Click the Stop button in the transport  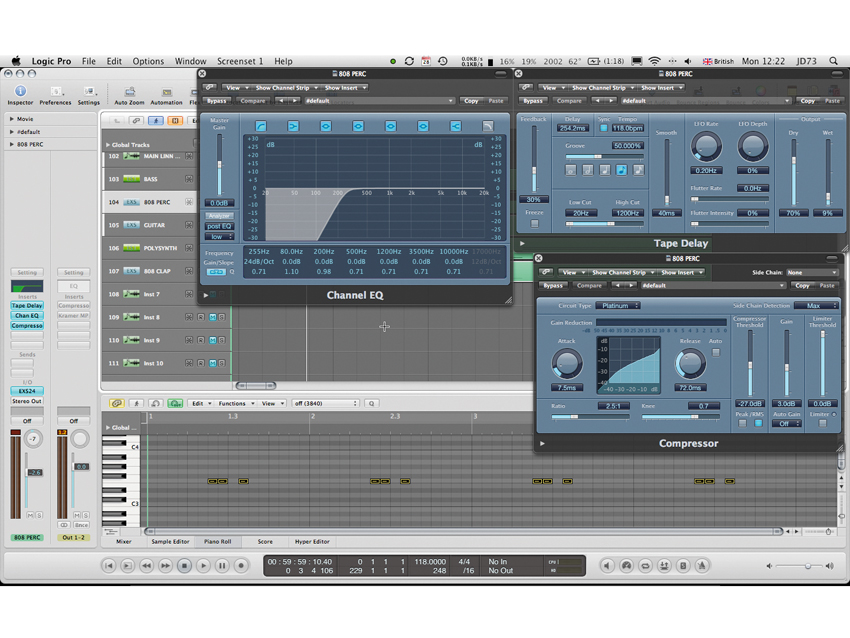tap(184, 566)
